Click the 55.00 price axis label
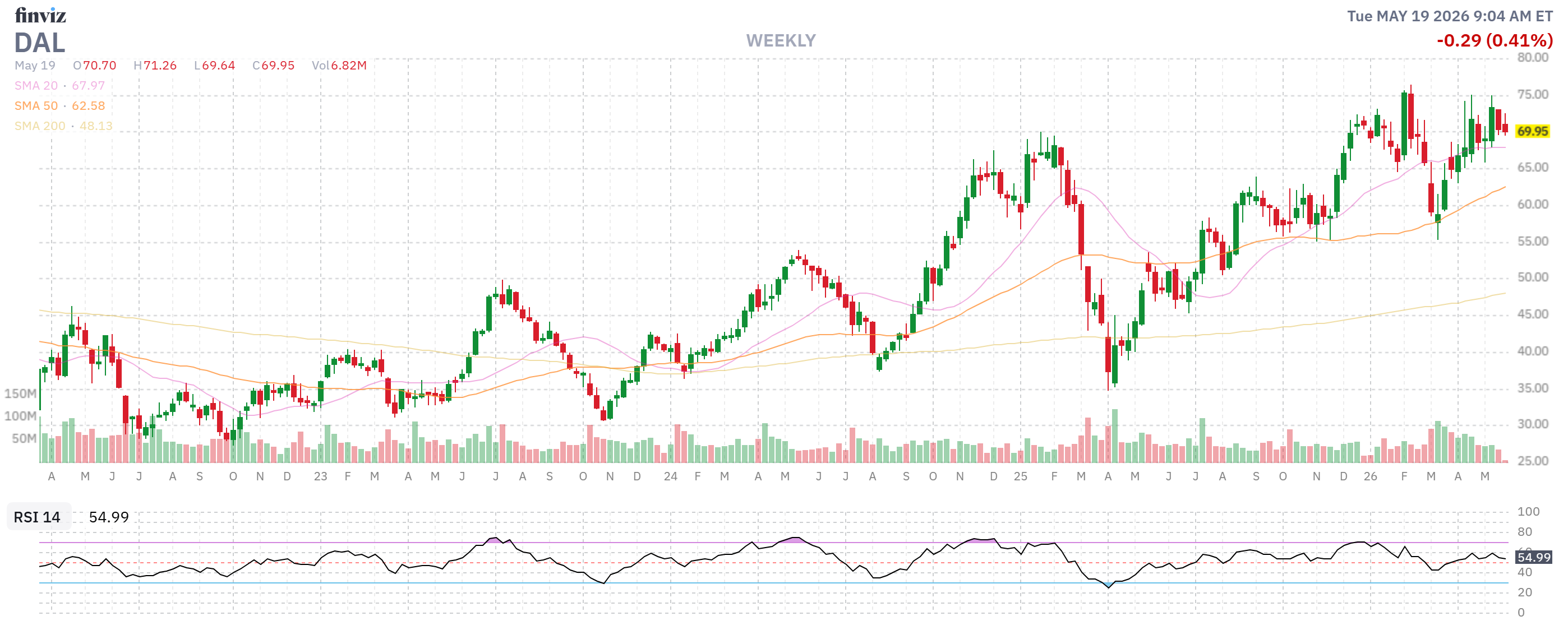The height and width of the screenshot is (630, 1568). point(1532,242)
